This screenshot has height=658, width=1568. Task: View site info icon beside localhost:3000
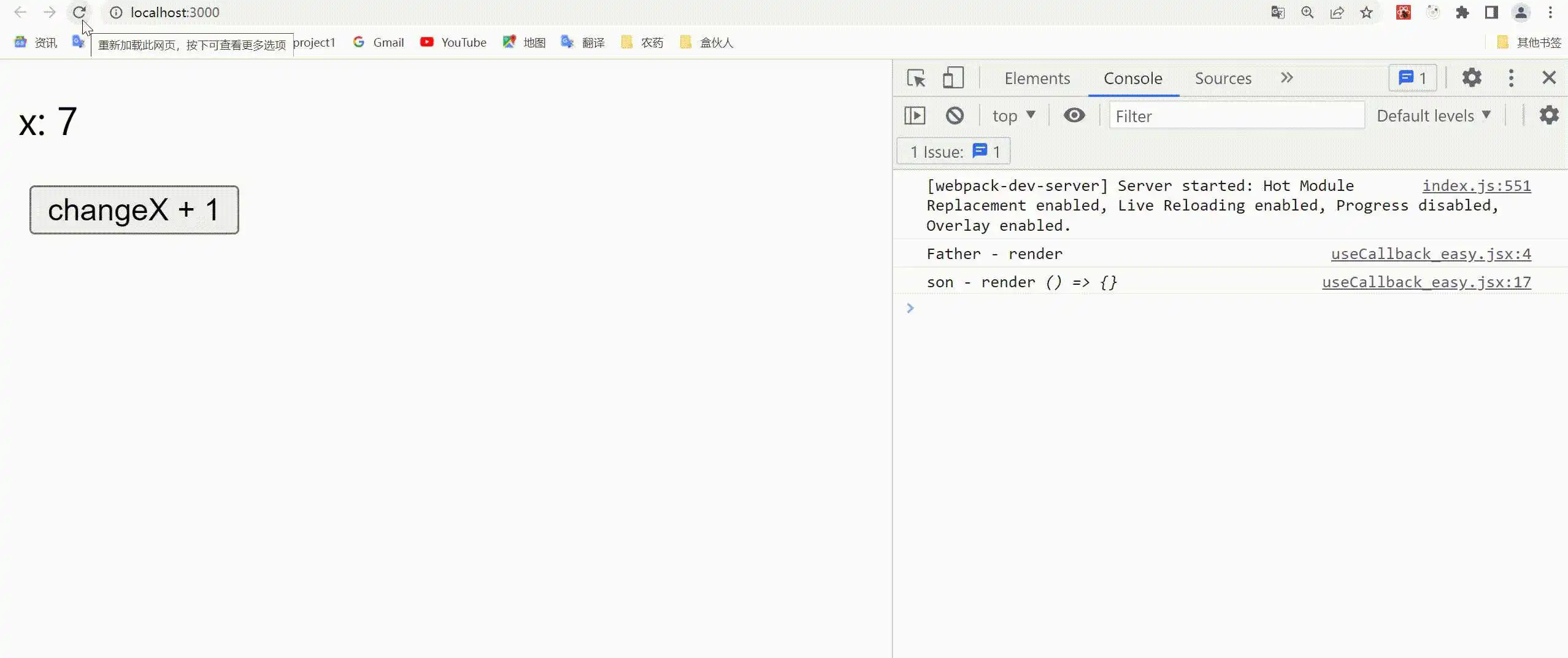116,12
